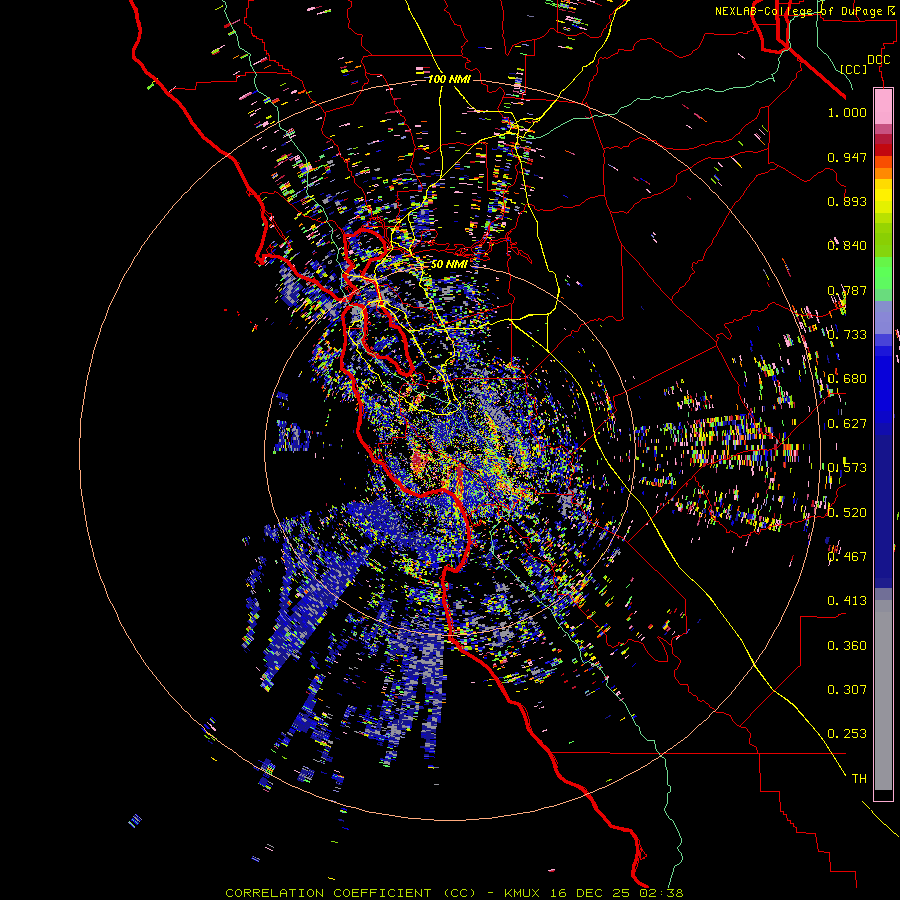
Task: Select the 0.627 legend value
Action: point(847,424)
